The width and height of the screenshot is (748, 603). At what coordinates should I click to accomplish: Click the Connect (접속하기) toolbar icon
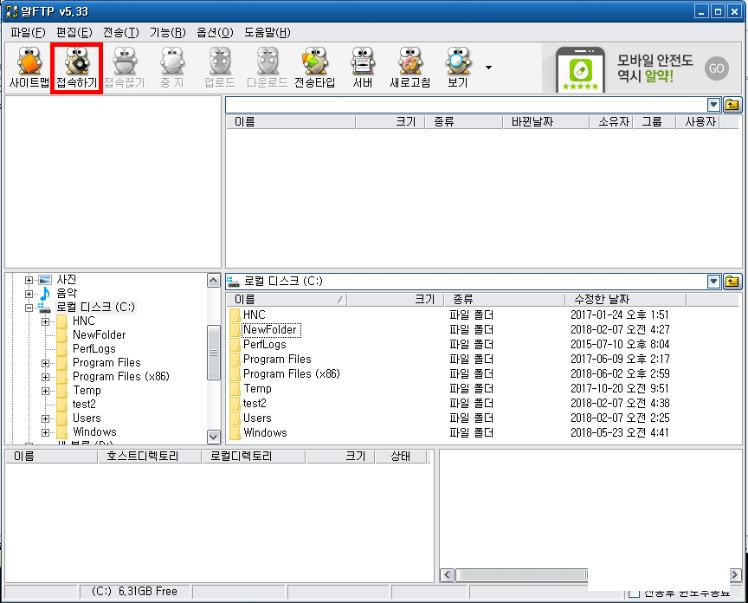click(x=76, y=68)
